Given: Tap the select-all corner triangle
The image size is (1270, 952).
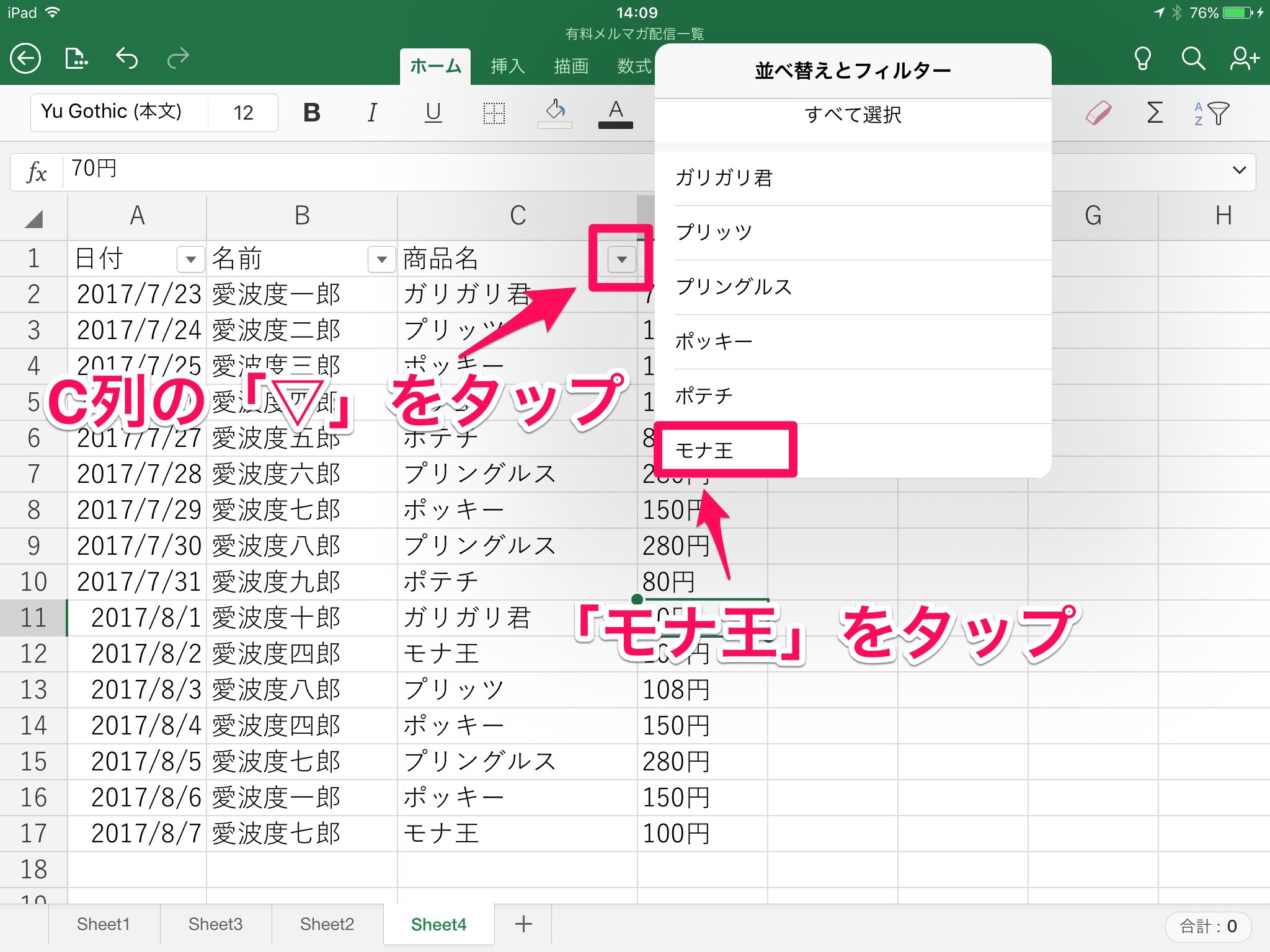Looking at the screenshot, I should coord(33,218).
